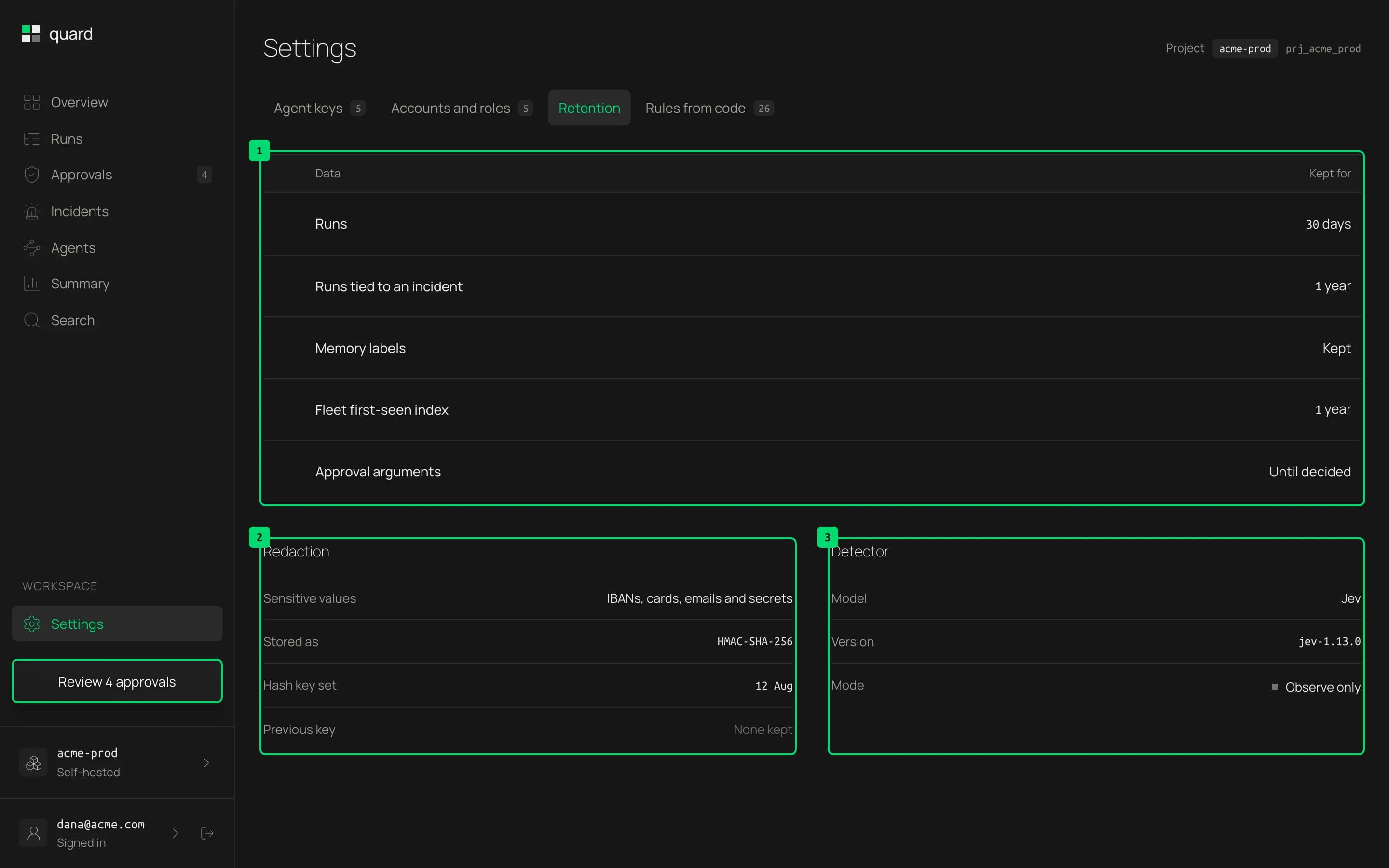Open the Accounts and roles tab

click(462, 108)
